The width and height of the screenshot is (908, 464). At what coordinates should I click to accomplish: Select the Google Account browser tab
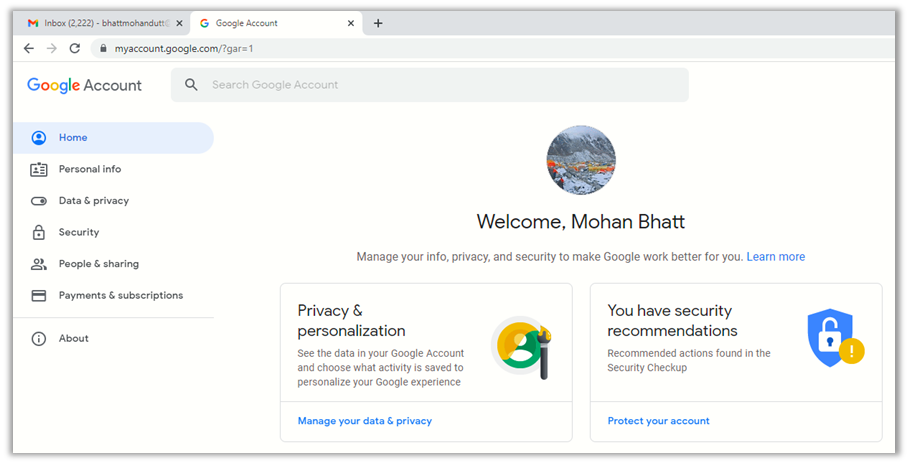[x=276, y=23]
